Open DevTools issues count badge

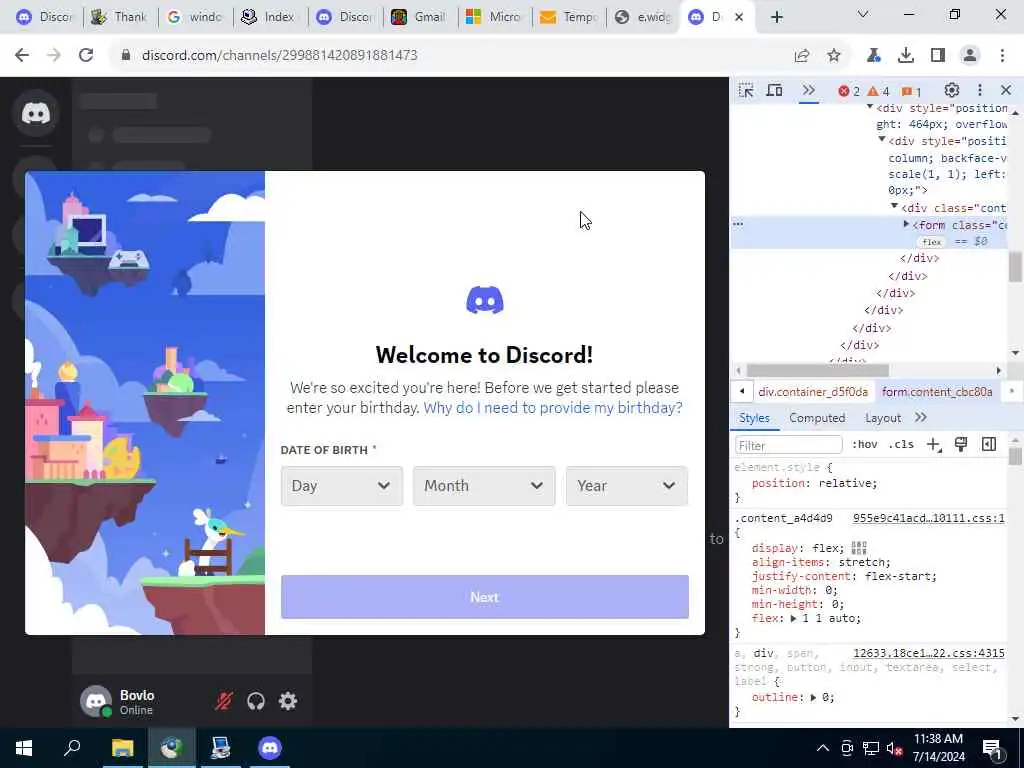click(x=912, y=91)
